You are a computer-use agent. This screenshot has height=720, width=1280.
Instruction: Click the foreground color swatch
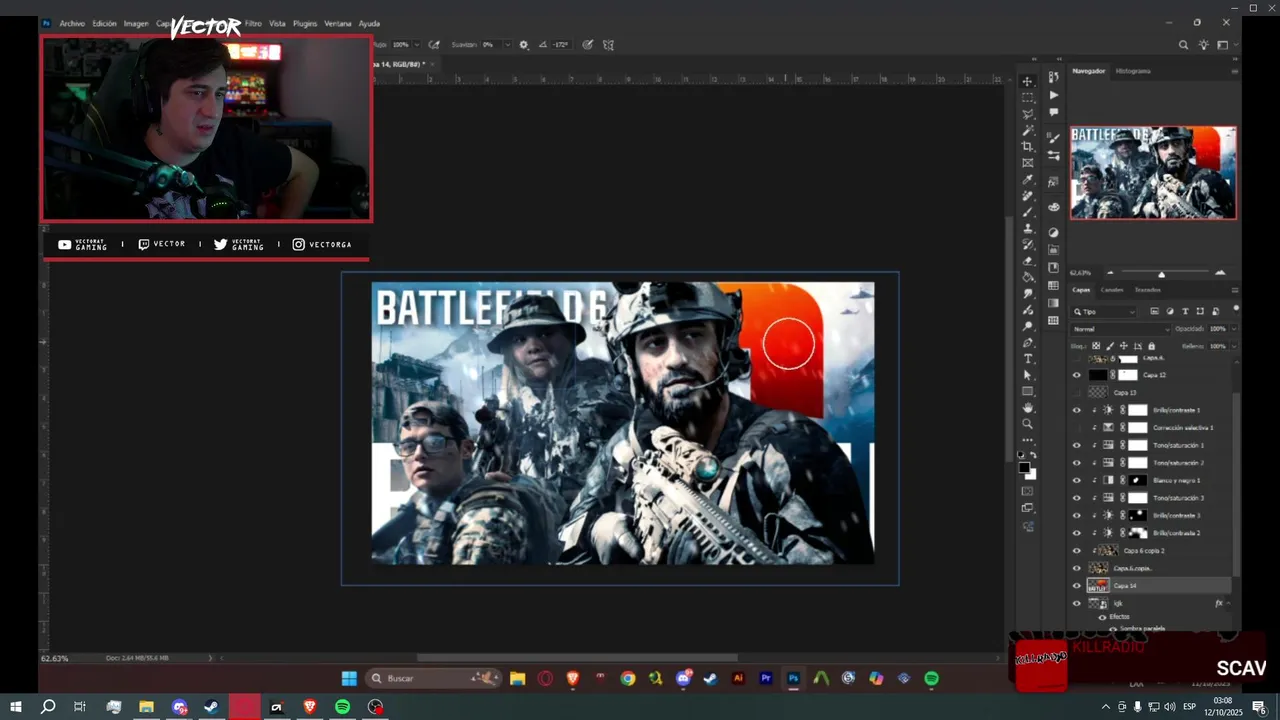coord(1024,467)
